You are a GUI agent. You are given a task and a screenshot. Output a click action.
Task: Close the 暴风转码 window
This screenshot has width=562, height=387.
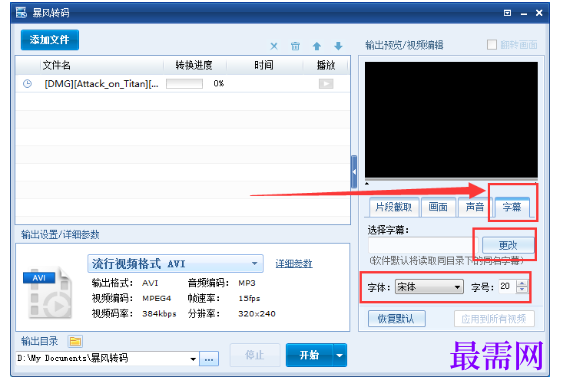pyautogui.click(x=539, y=13)
